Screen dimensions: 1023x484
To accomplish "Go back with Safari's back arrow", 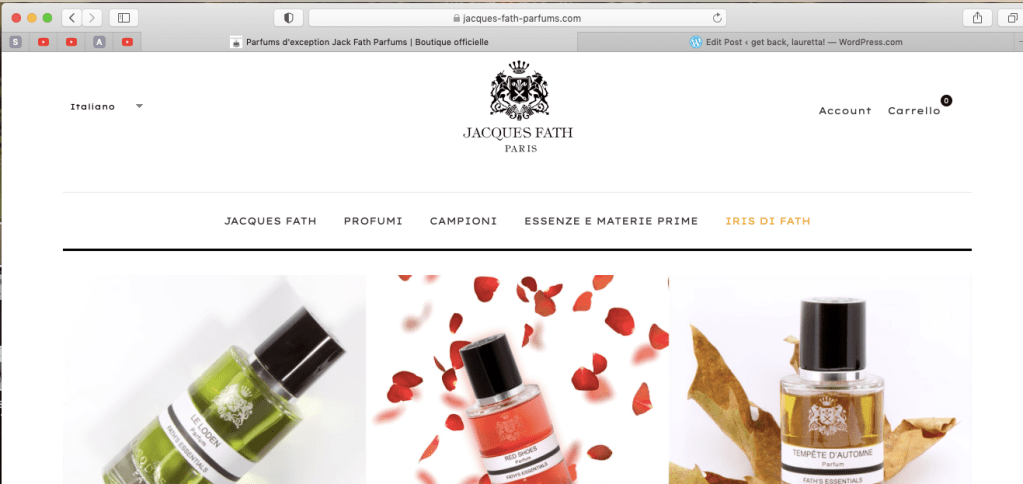I will 72,18.
